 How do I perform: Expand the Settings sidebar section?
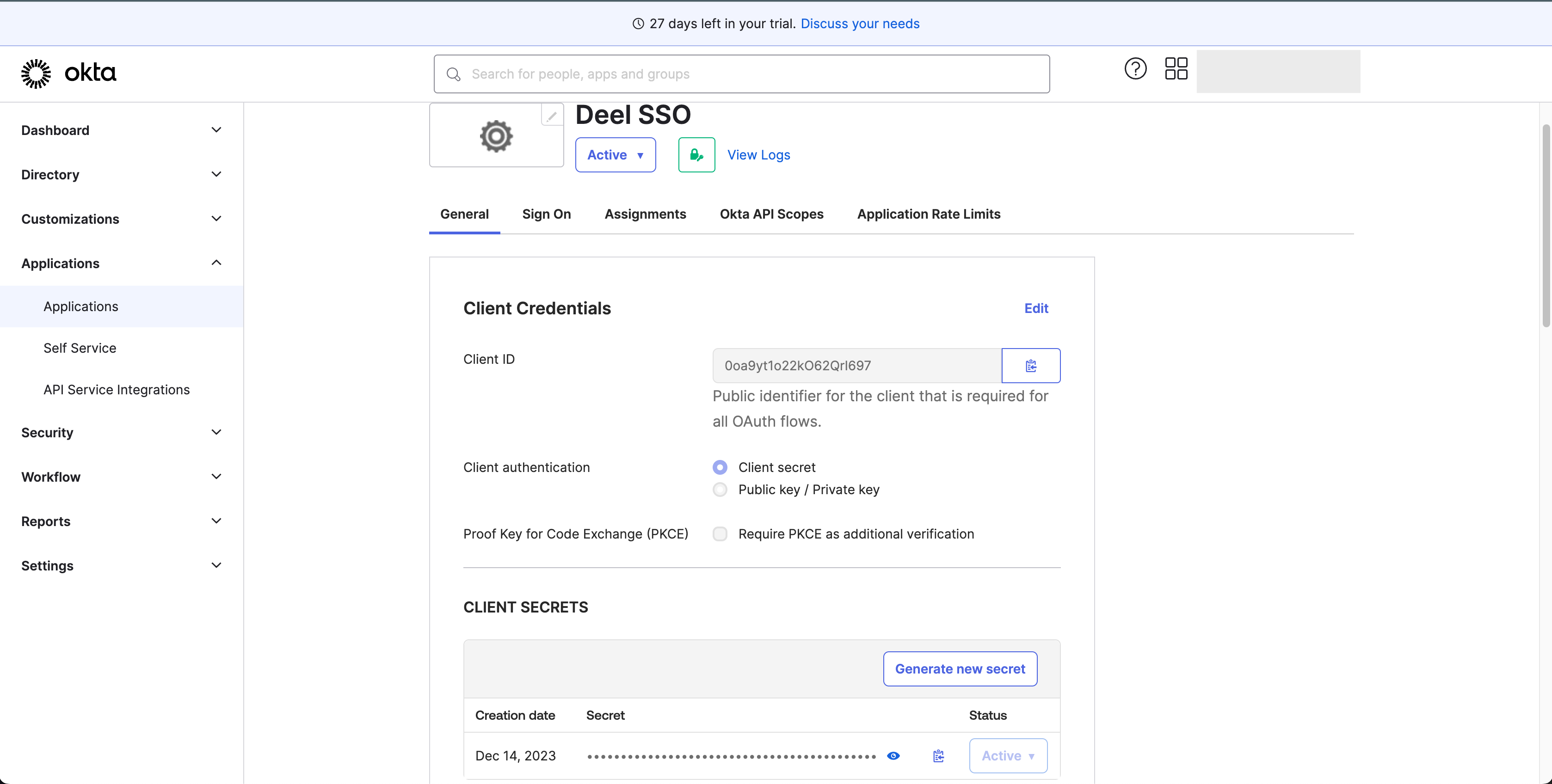122,566
